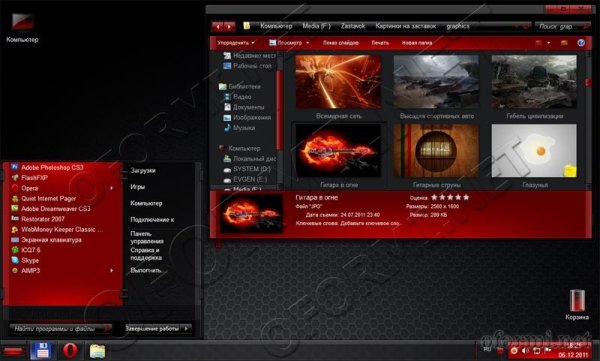Open Компьютер desktop icon

point(22,27)
